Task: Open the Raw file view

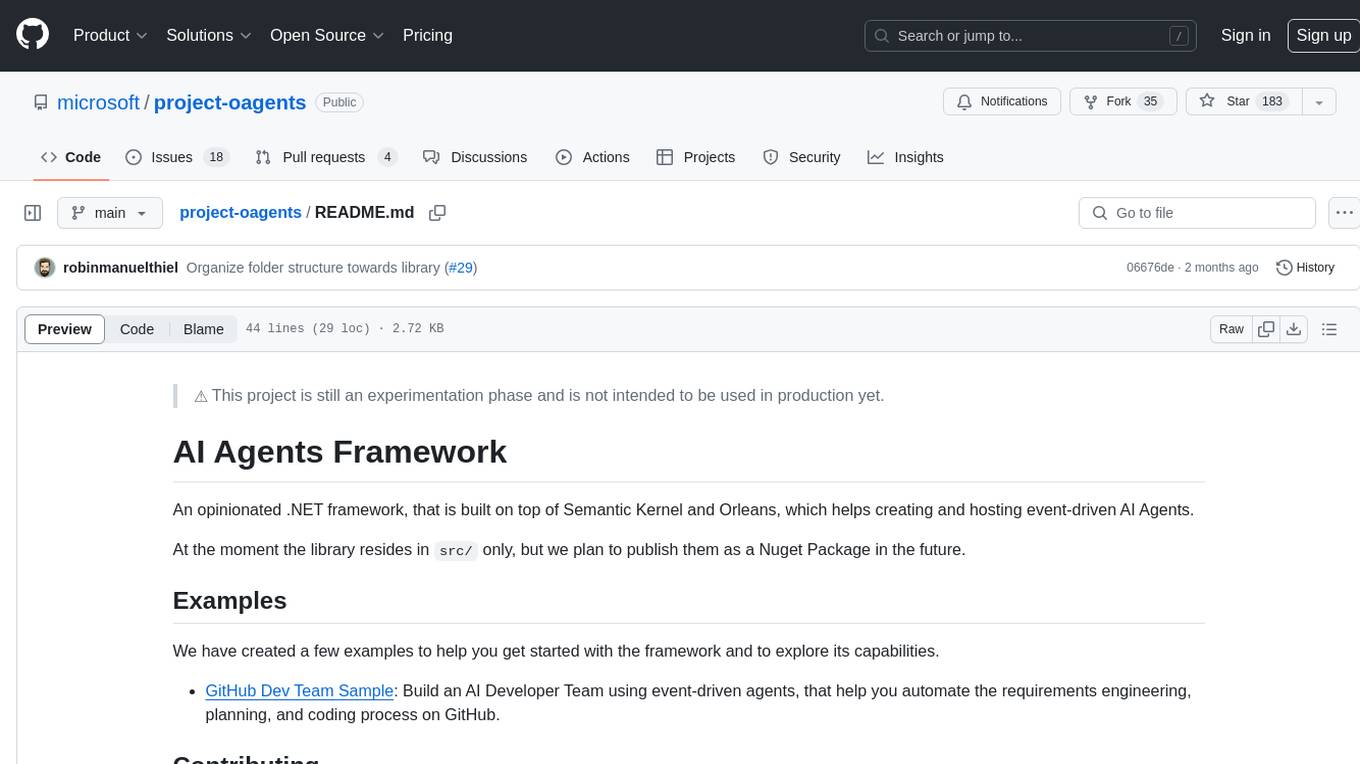Action: pyautogui.click(x=1231, y=329)
